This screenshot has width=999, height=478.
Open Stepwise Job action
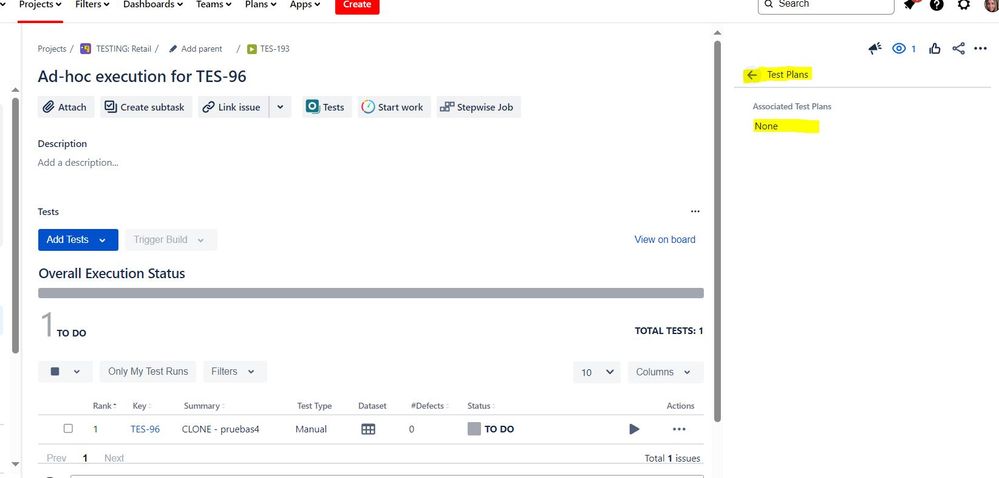[x=478, y=107]
